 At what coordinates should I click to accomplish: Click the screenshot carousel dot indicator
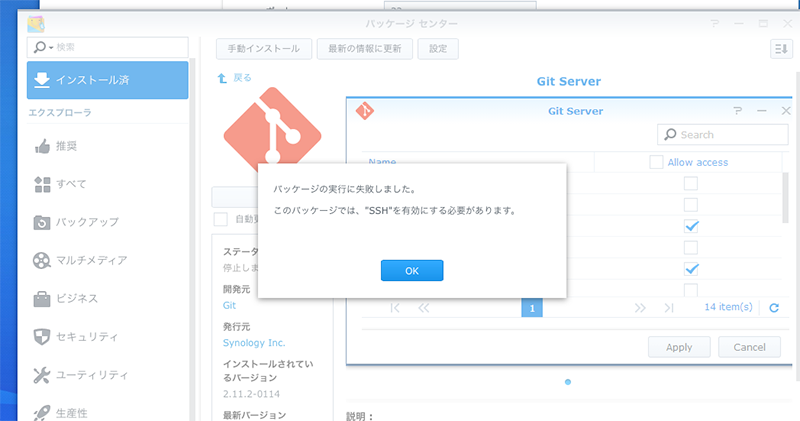point(568,382)
